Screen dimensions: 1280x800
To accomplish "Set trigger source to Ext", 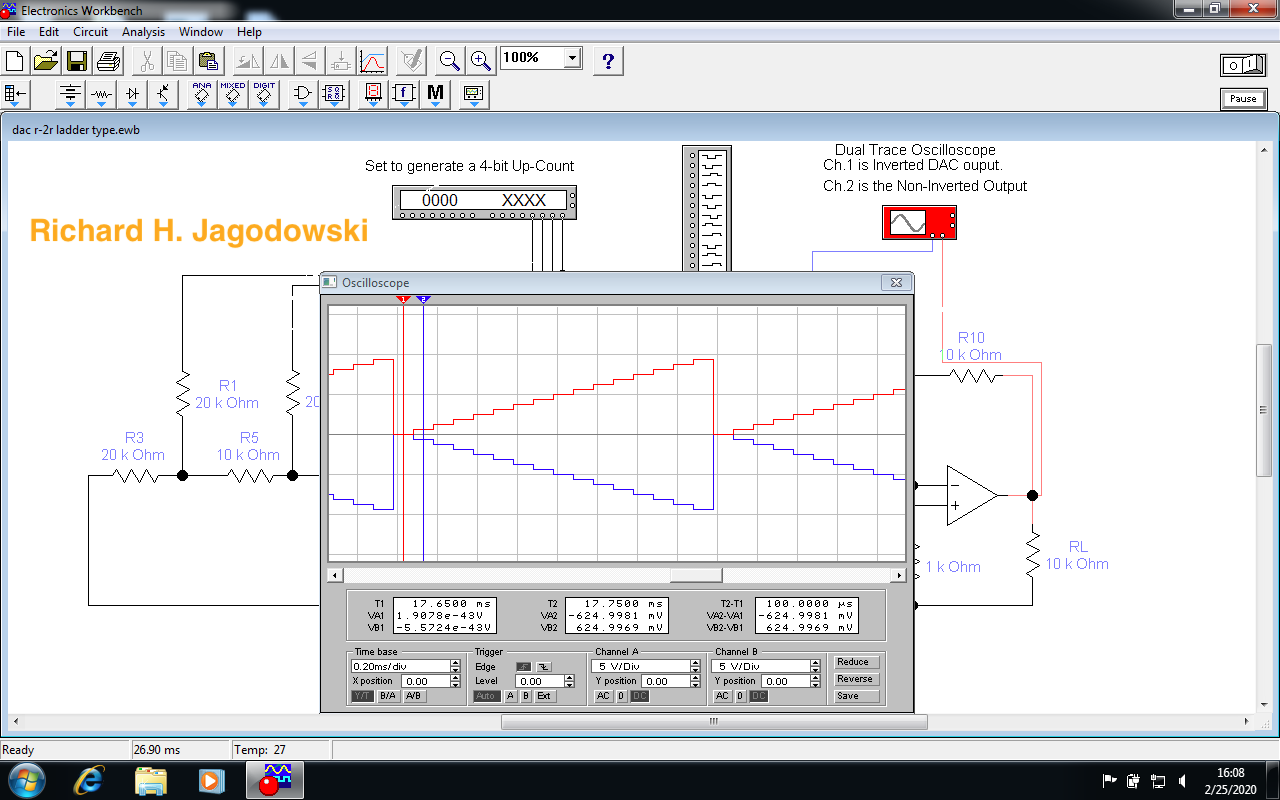I will (x=544, y=696).
